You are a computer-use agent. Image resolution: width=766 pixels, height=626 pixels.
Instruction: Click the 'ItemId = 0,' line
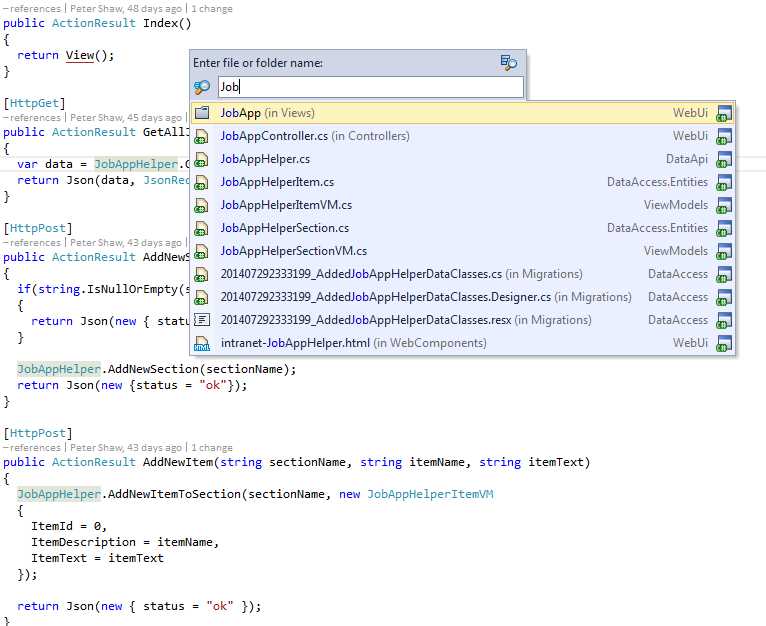pyautogui.click(x=69, y=526)
